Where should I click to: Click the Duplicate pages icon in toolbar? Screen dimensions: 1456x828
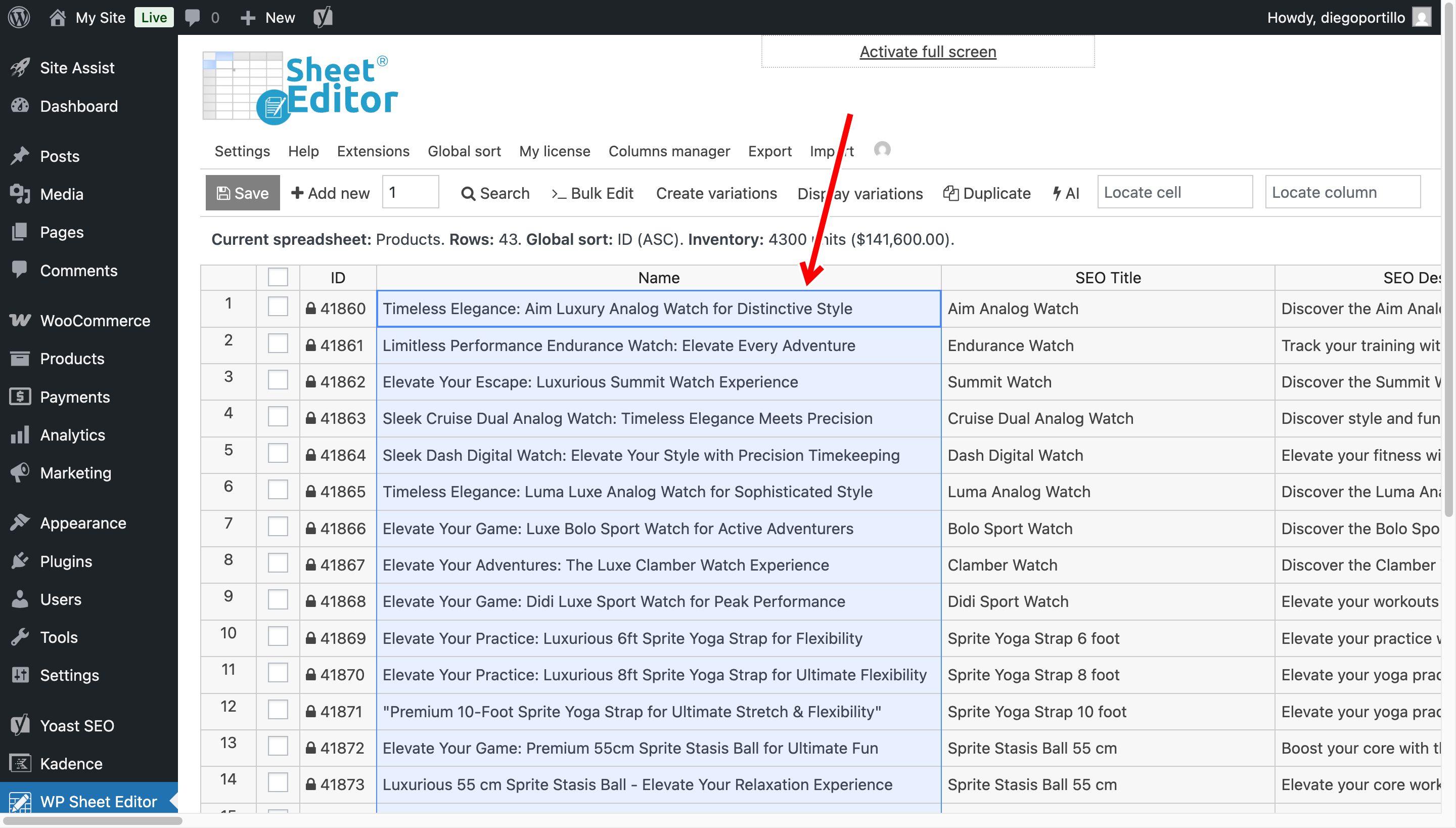click(952, 193)
